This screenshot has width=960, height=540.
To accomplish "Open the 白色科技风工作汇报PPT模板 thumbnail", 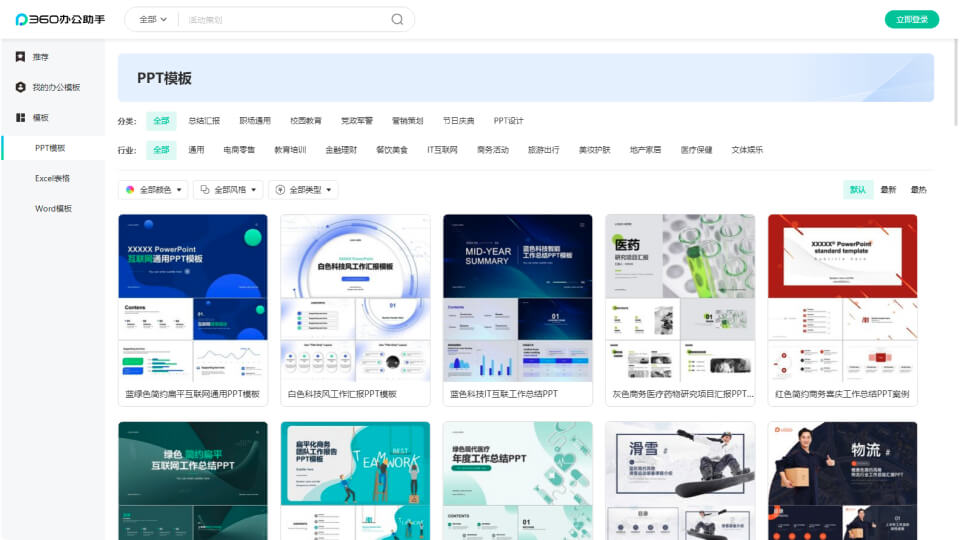I will click(x=355, y=298).
